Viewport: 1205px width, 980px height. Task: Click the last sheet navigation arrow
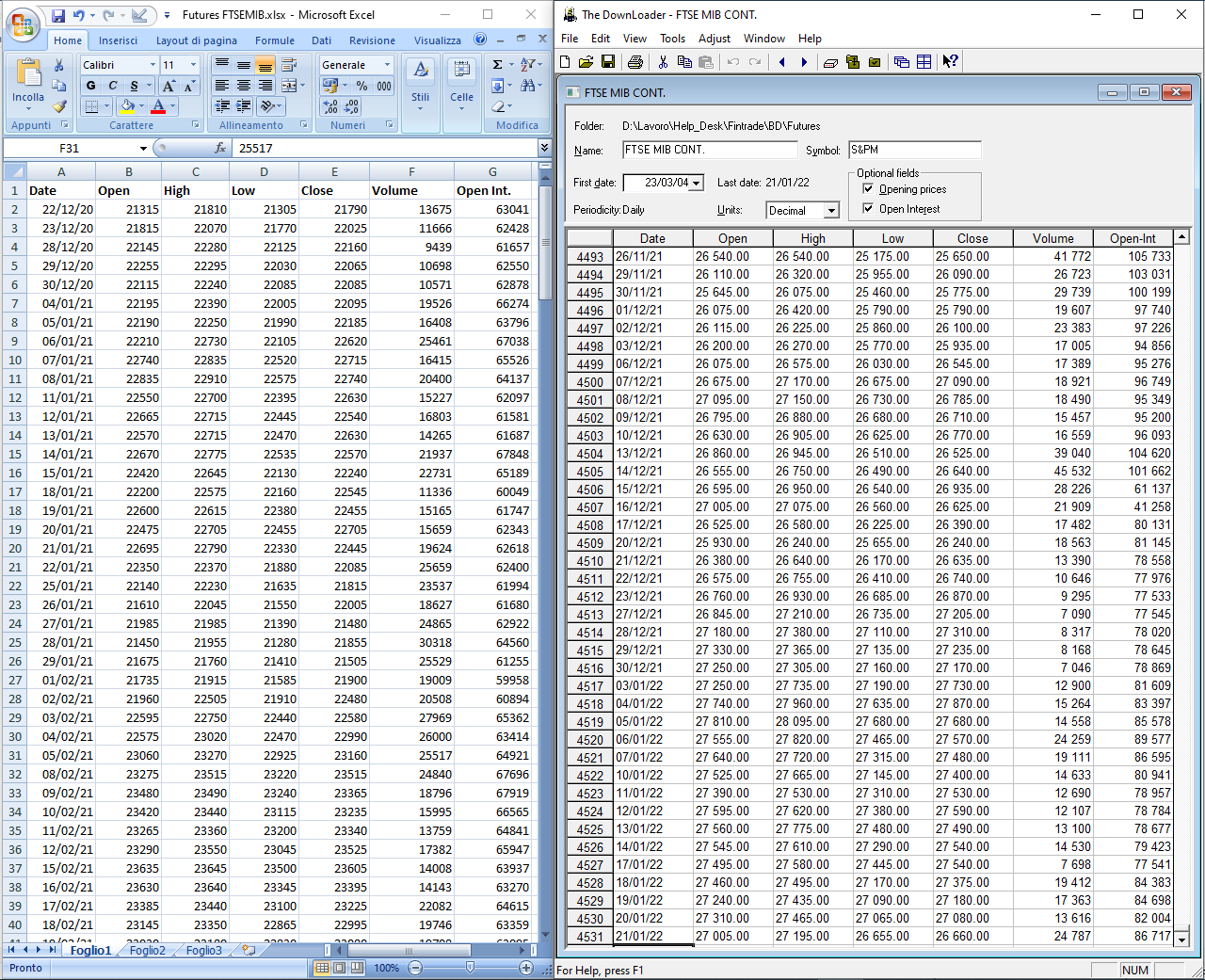tap(53, 950)
